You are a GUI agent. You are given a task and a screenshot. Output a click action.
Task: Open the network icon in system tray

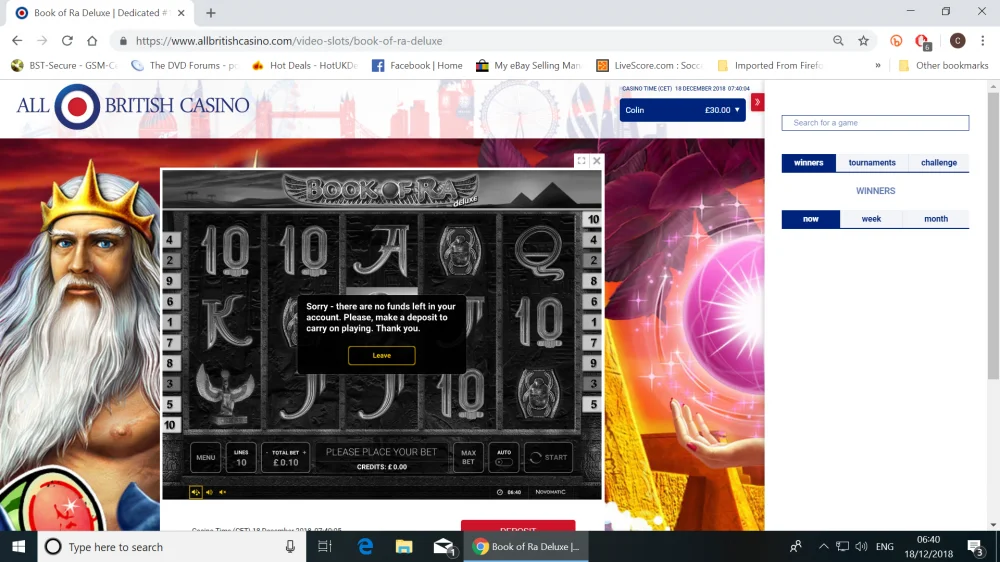click(x=842, y=547)
